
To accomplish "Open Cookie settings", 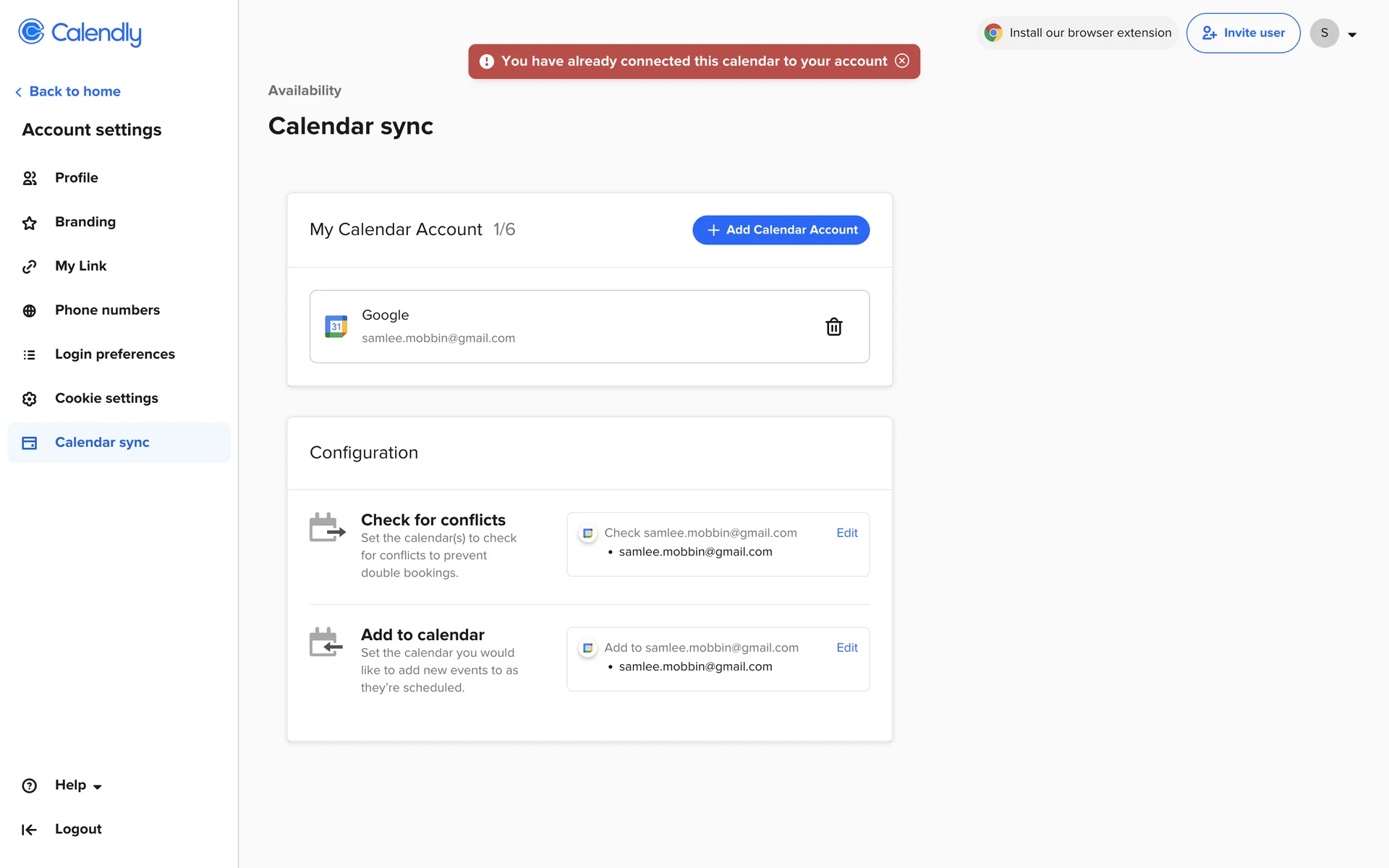I will point(106,399).
